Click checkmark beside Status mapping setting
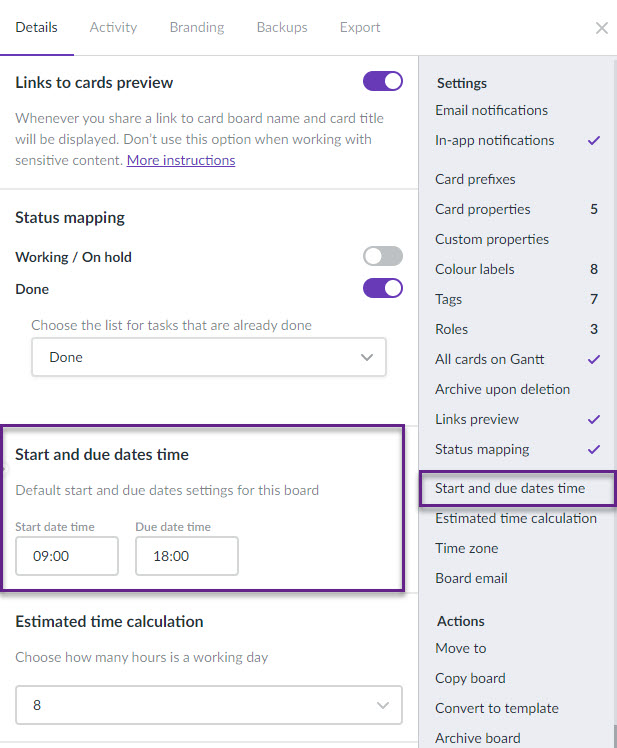 tap(594, 449)
